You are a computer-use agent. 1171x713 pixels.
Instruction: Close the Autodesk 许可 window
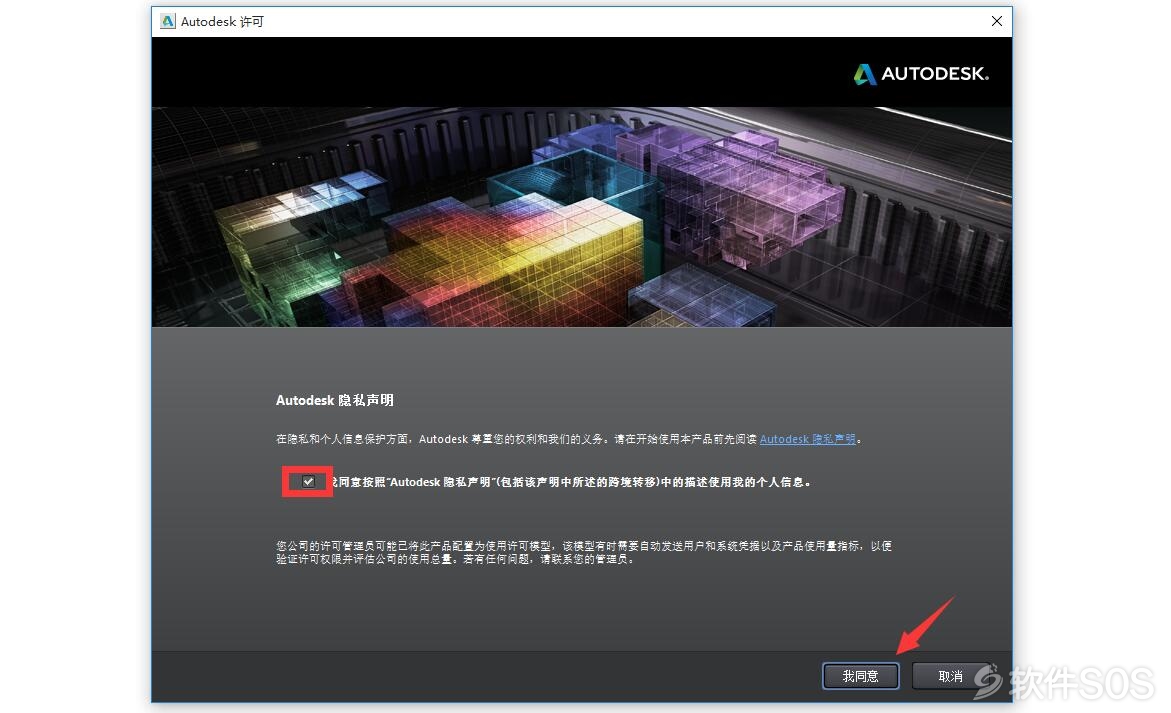point(996,22)
